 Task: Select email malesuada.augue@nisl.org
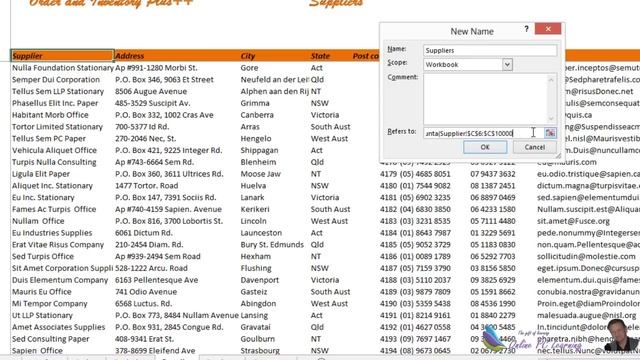(588, 316)
